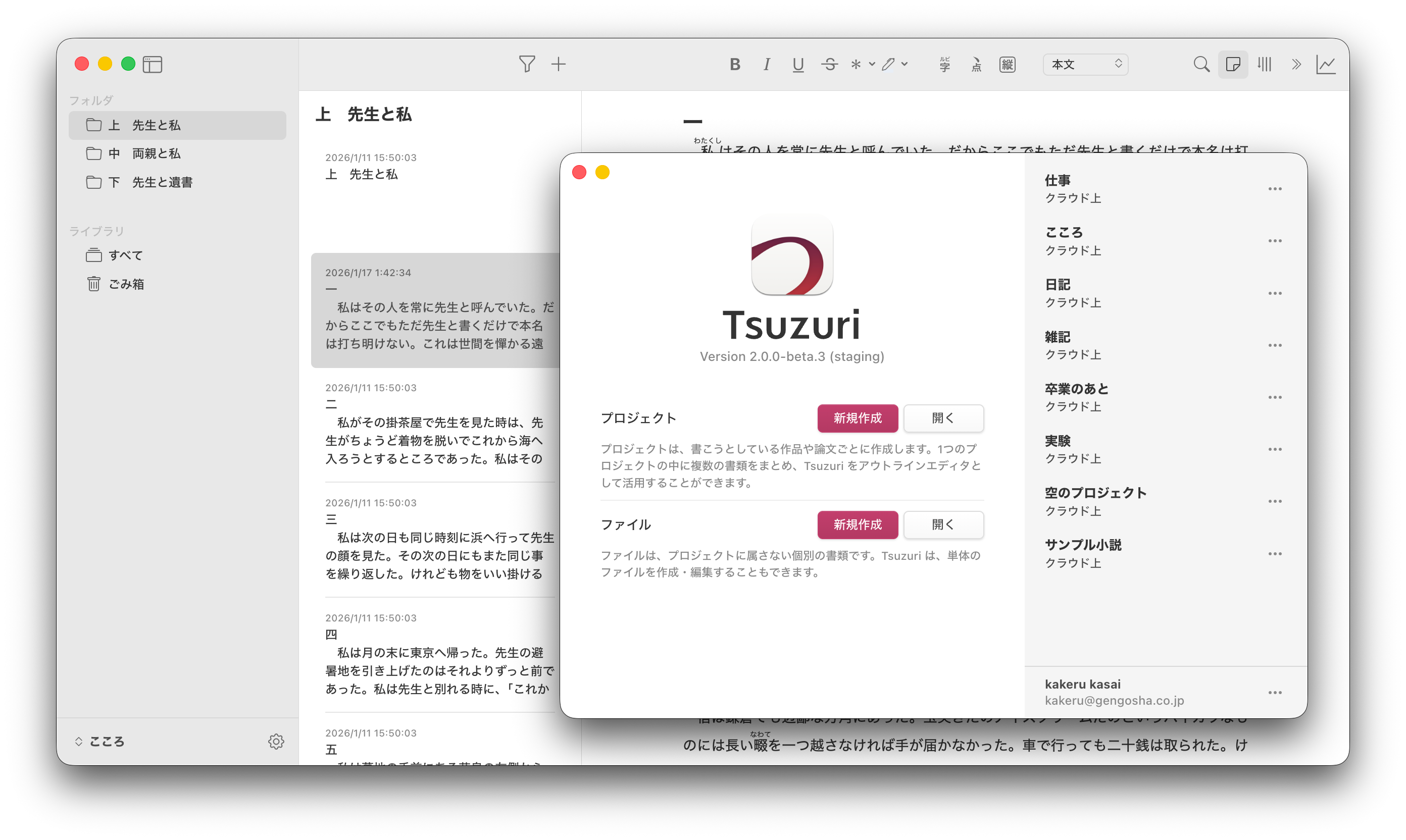
Task: Click the filter icon above the document list
Action: (526, 64)
